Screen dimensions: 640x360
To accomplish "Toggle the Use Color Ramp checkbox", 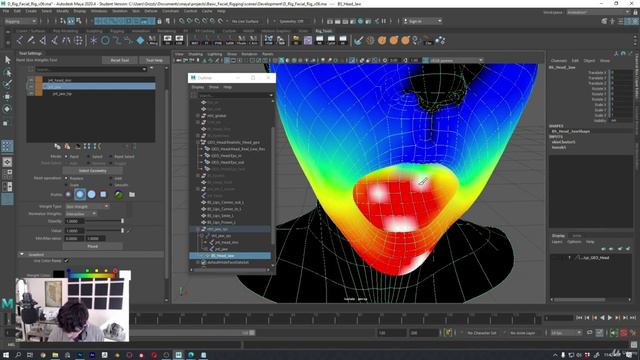I will pos(67,260).
